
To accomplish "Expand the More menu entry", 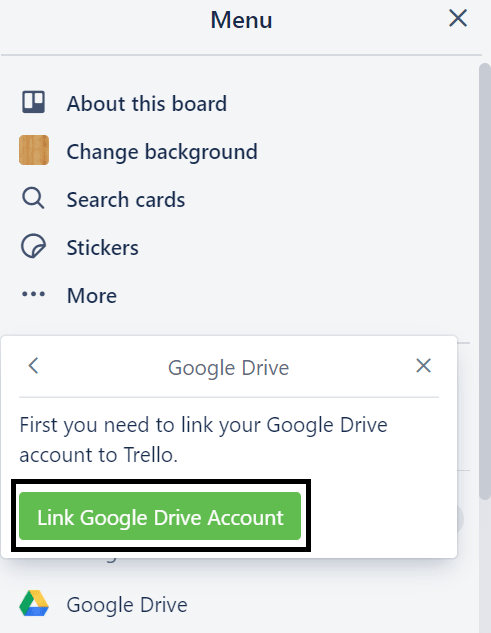I will click(x=92, y=296).
